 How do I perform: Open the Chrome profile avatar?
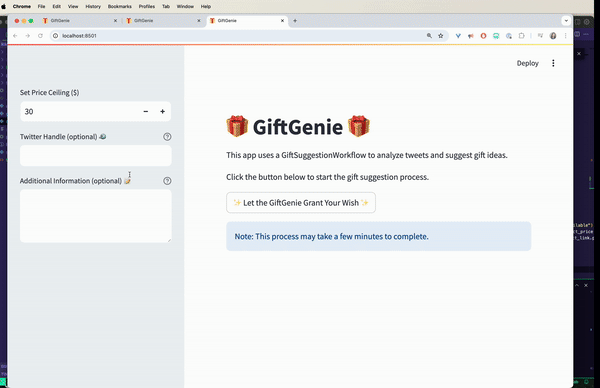[x=553, y=36]
